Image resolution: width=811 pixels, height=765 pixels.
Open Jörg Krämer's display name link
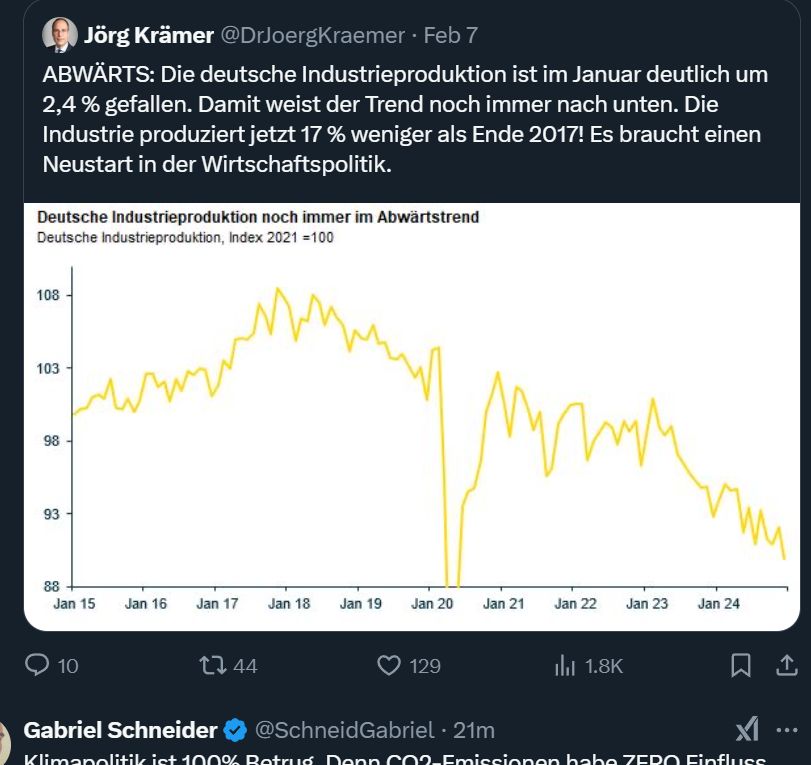point(149,35)
